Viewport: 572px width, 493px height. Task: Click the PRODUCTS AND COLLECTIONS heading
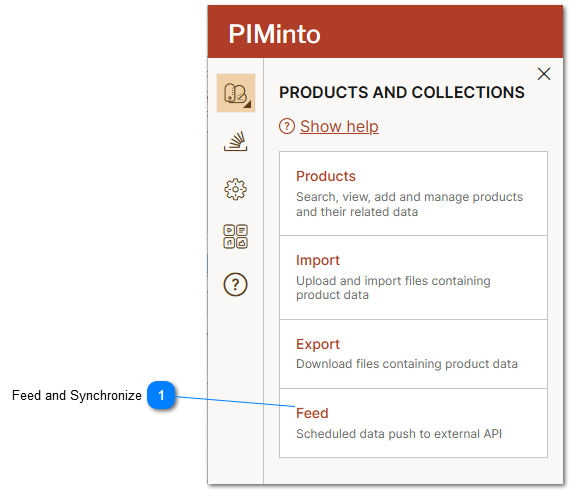[x=402, y=92]
